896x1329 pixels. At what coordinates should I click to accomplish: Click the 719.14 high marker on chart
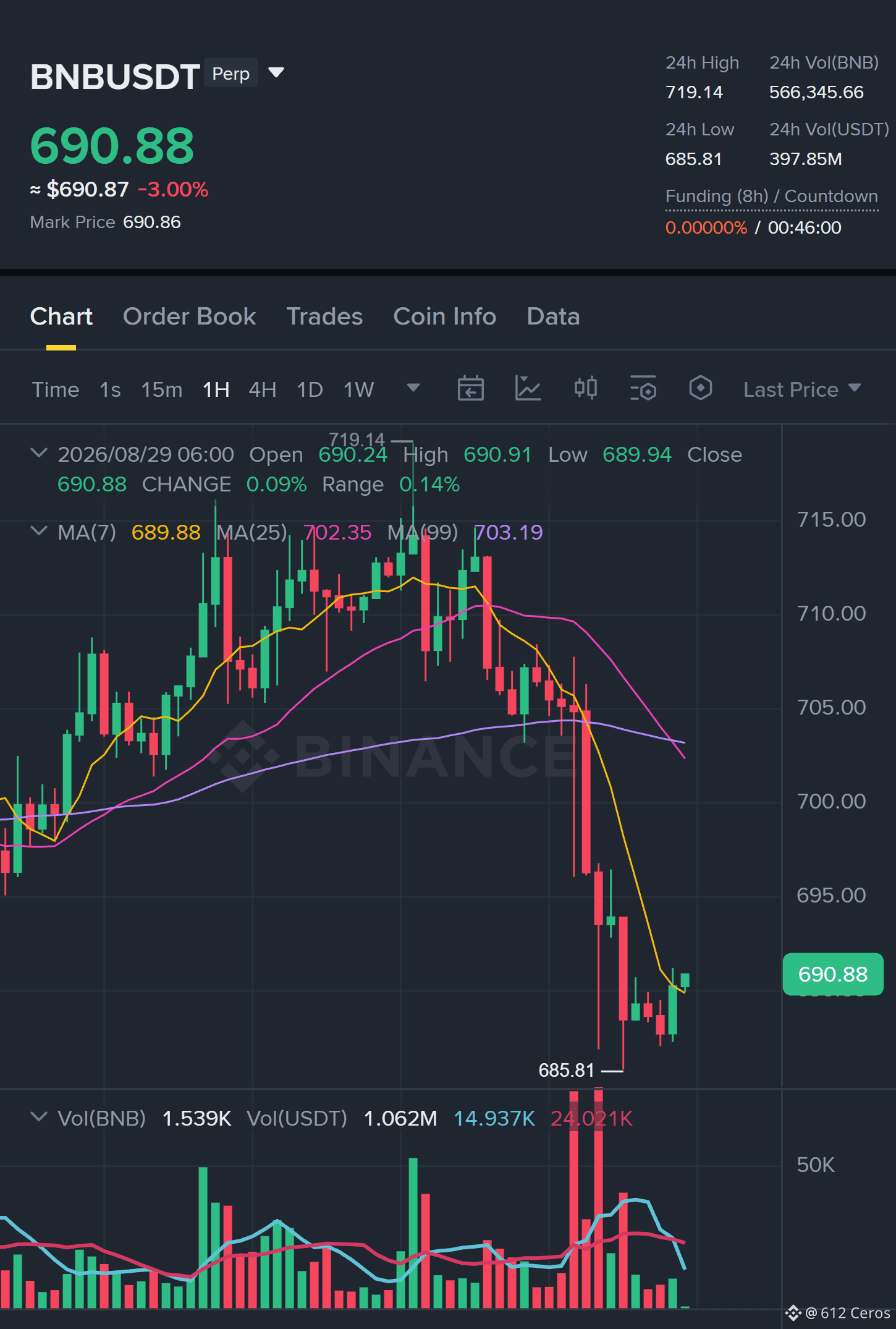tap(357, 439)
